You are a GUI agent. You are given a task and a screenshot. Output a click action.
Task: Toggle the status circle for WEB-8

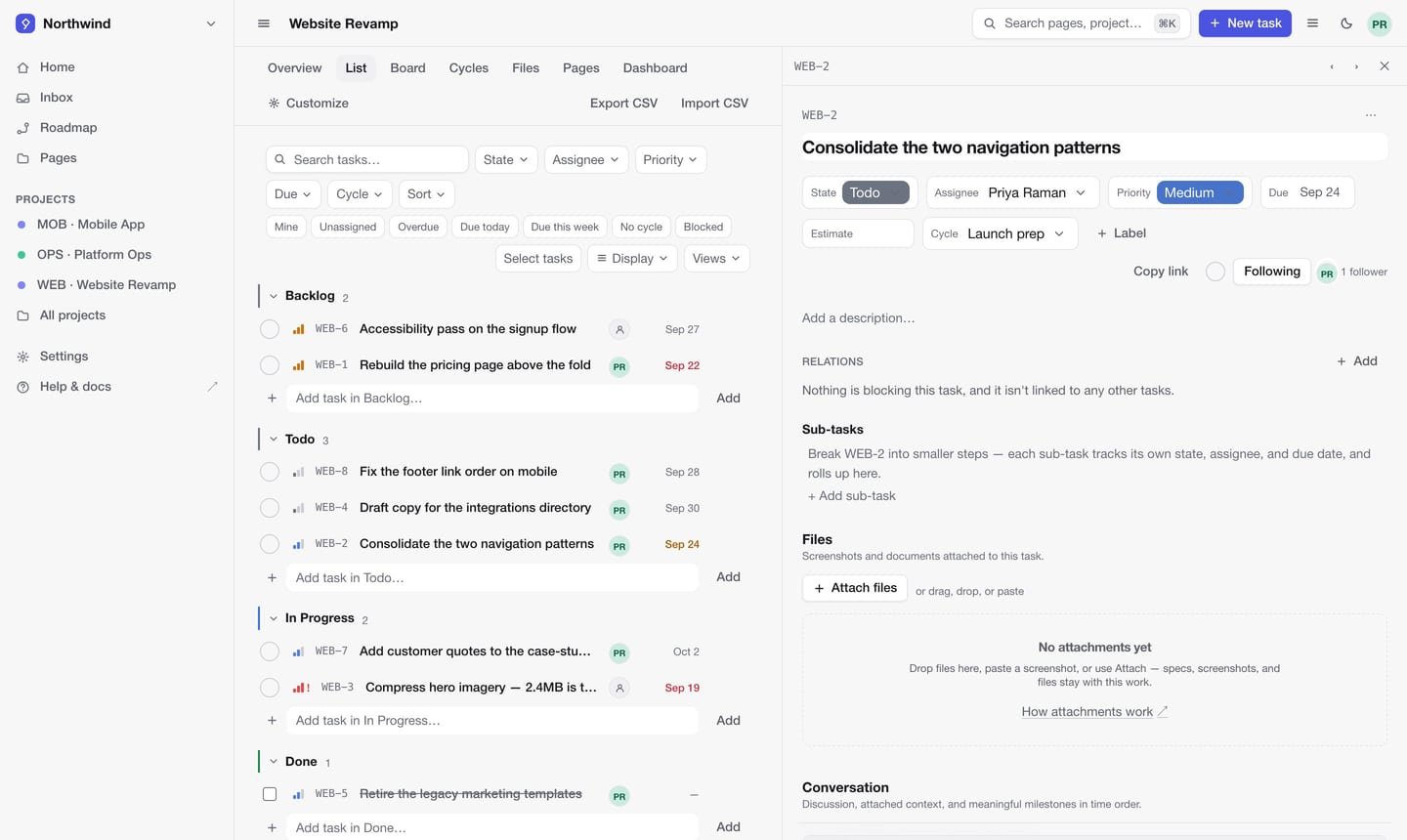(x=270, y=472)
